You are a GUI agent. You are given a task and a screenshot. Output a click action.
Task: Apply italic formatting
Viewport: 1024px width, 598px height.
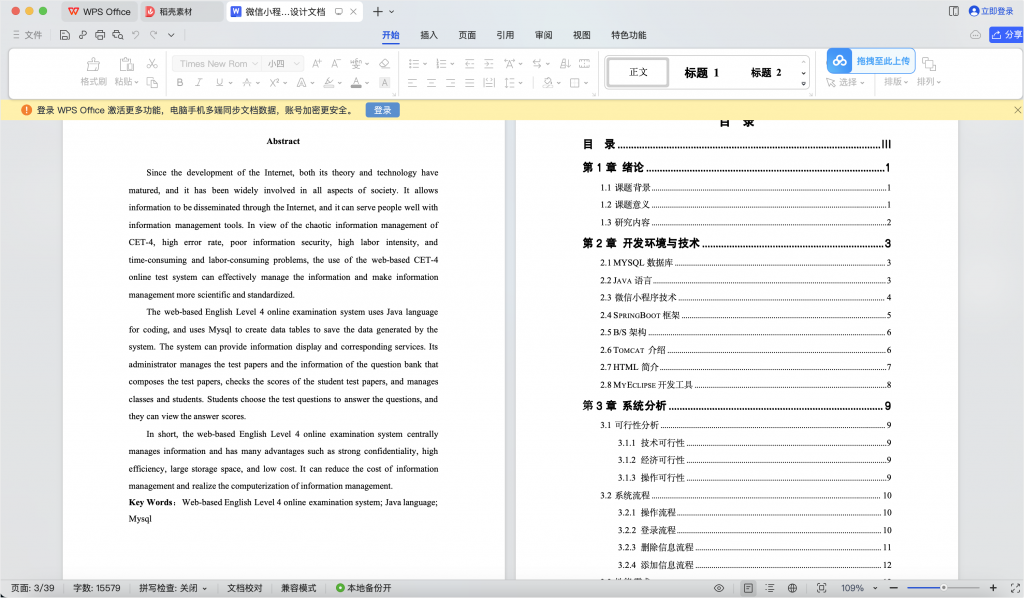coord(198,83)
